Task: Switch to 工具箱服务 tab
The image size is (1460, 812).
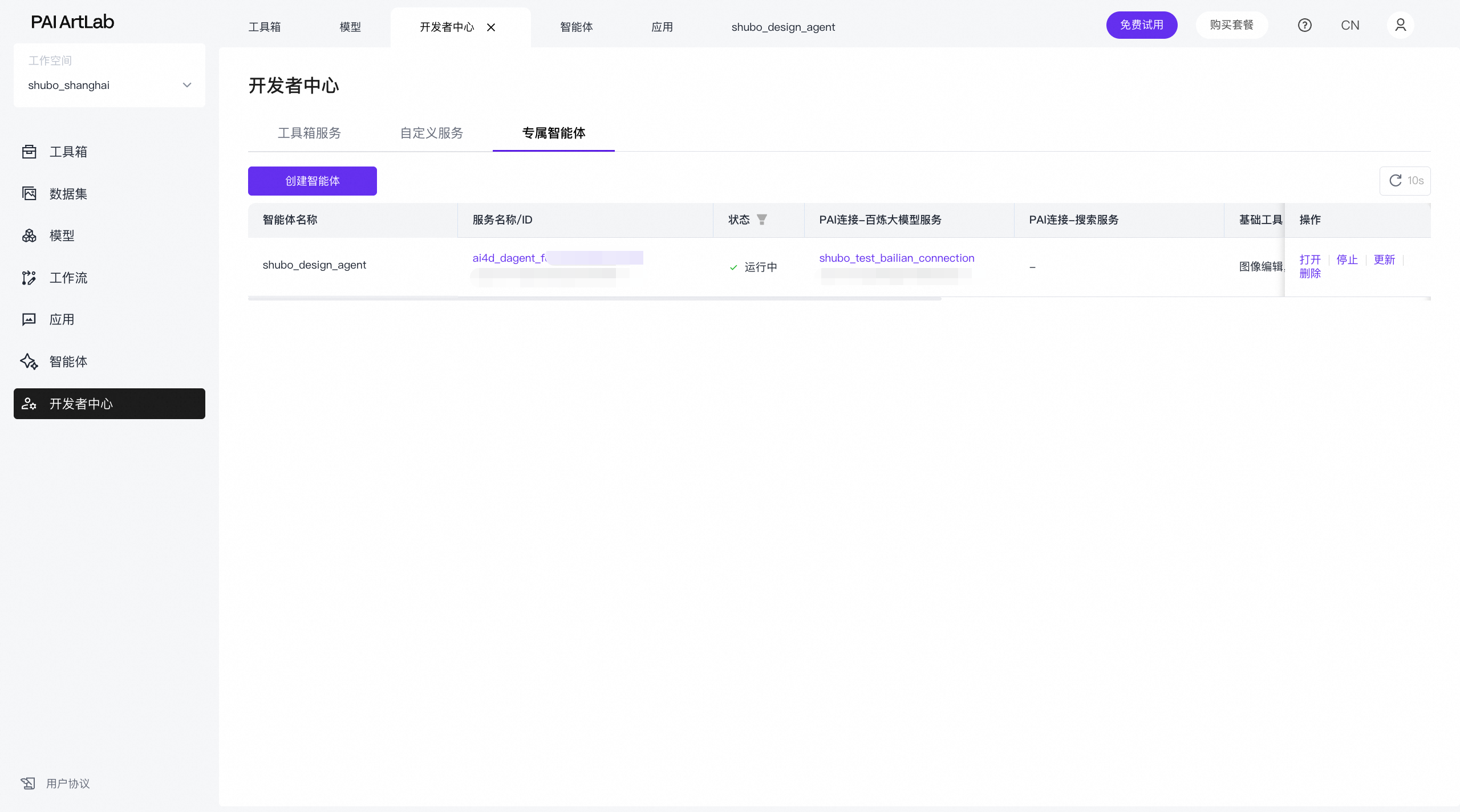Action: pyautogui.click(x=309, y=133)
